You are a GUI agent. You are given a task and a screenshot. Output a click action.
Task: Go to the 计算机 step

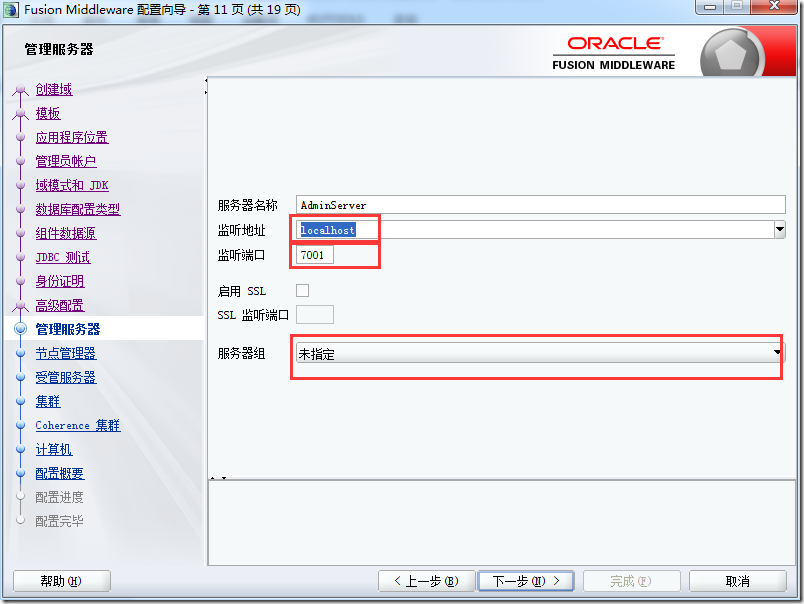click(x=54, y=450)
